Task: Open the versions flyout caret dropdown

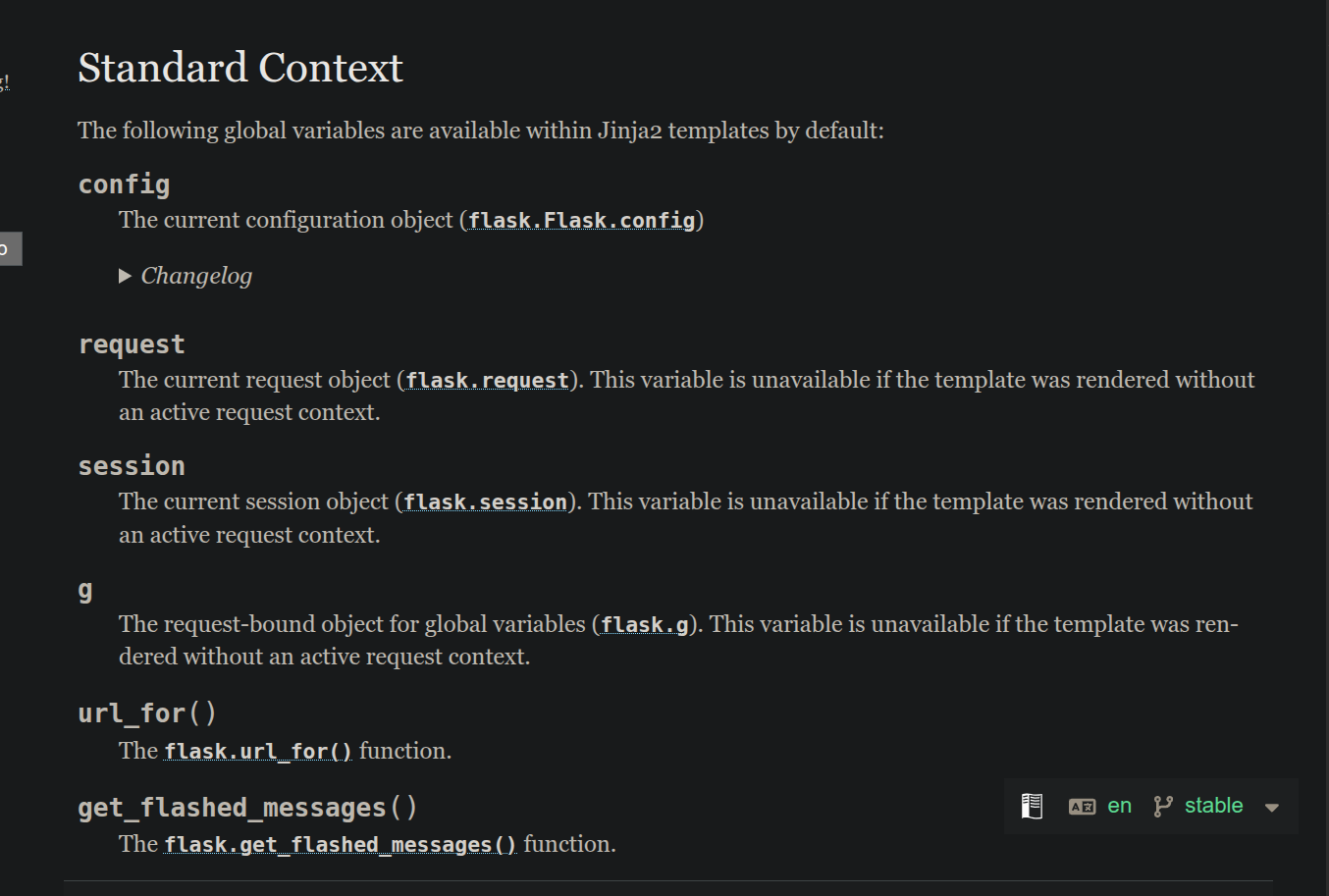Action: pyautogui.click(x=1271, y=807)
